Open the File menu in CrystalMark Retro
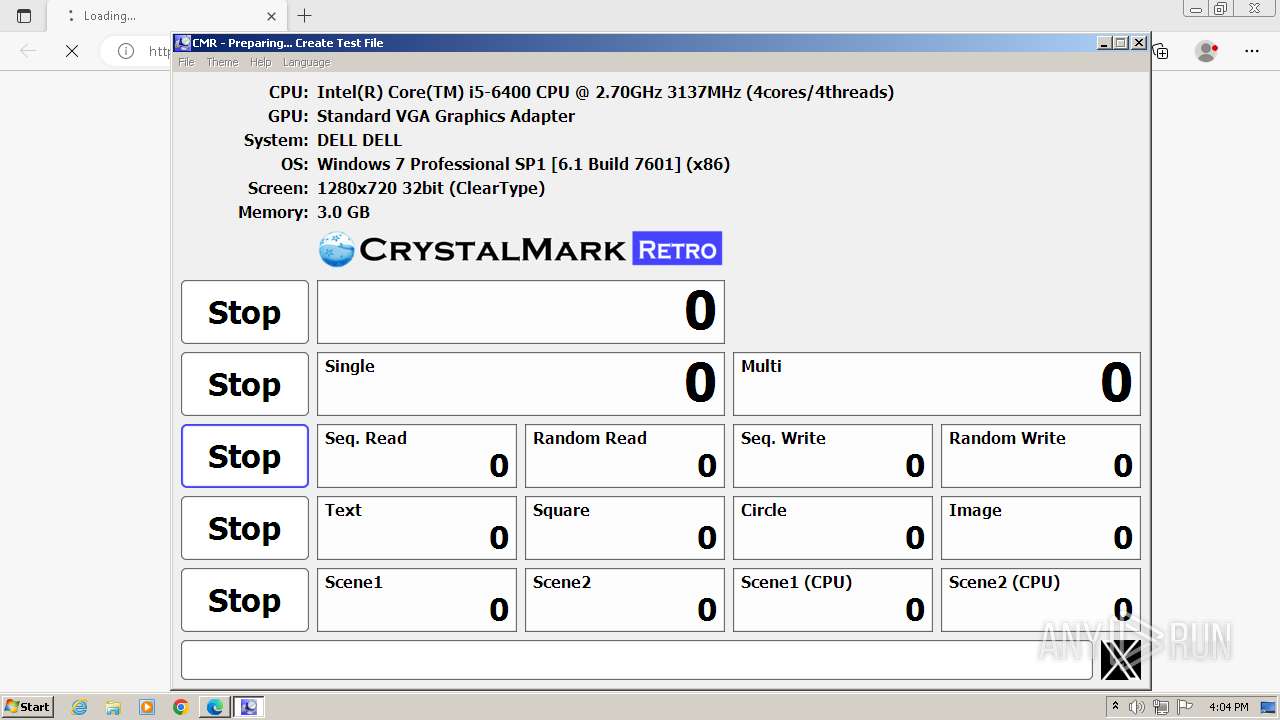1280x720 pixels. tap(186, 62)
